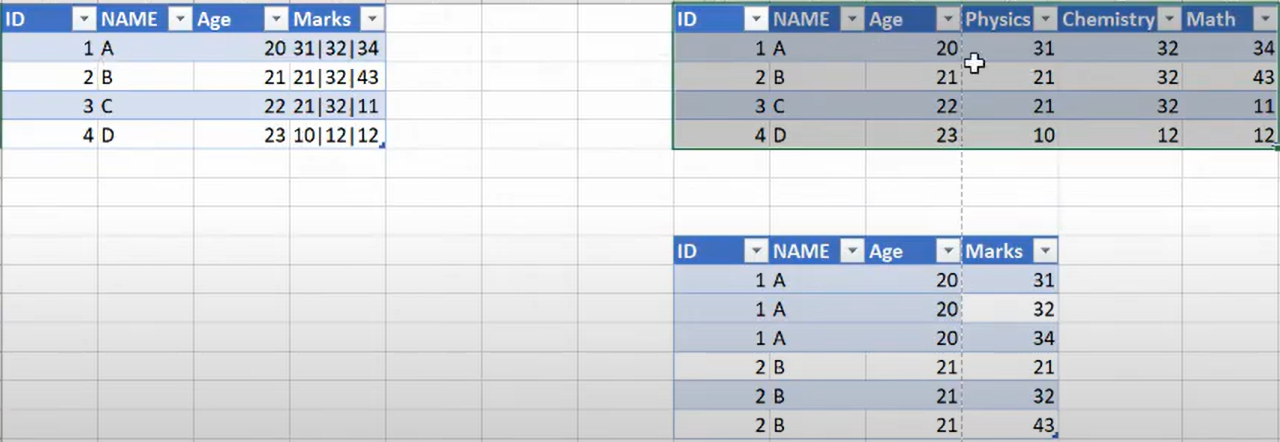Open Age filter in the leftmost table
Screen dimensions: 1280x442
click(275, 19)
